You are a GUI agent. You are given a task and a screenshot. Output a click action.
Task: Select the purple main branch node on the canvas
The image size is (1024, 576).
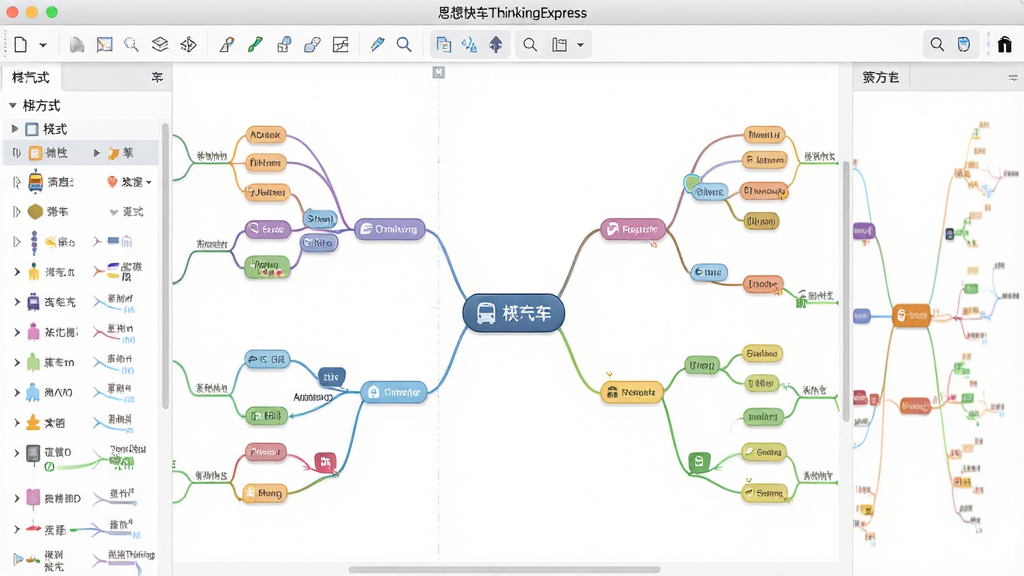[x=390, y=229]
